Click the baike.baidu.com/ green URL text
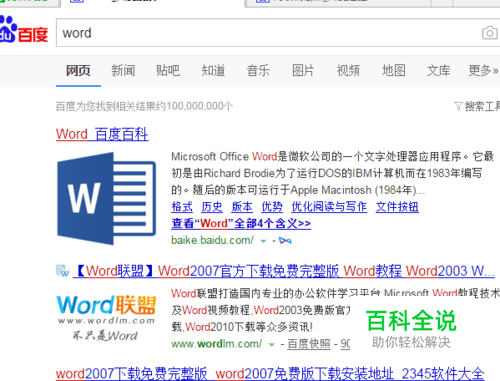 click(x=212, y=240)
